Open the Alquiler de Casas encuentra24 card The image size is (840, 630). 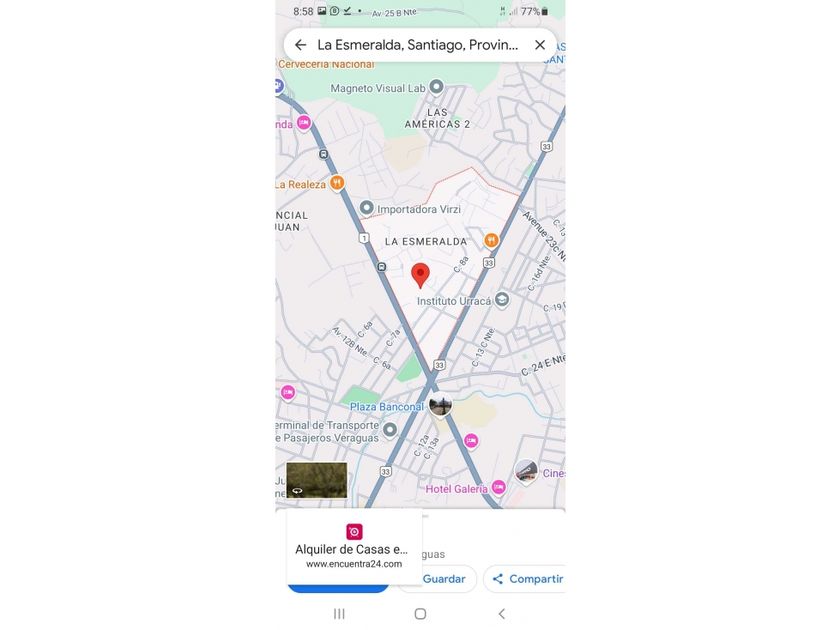click(354, 547)
